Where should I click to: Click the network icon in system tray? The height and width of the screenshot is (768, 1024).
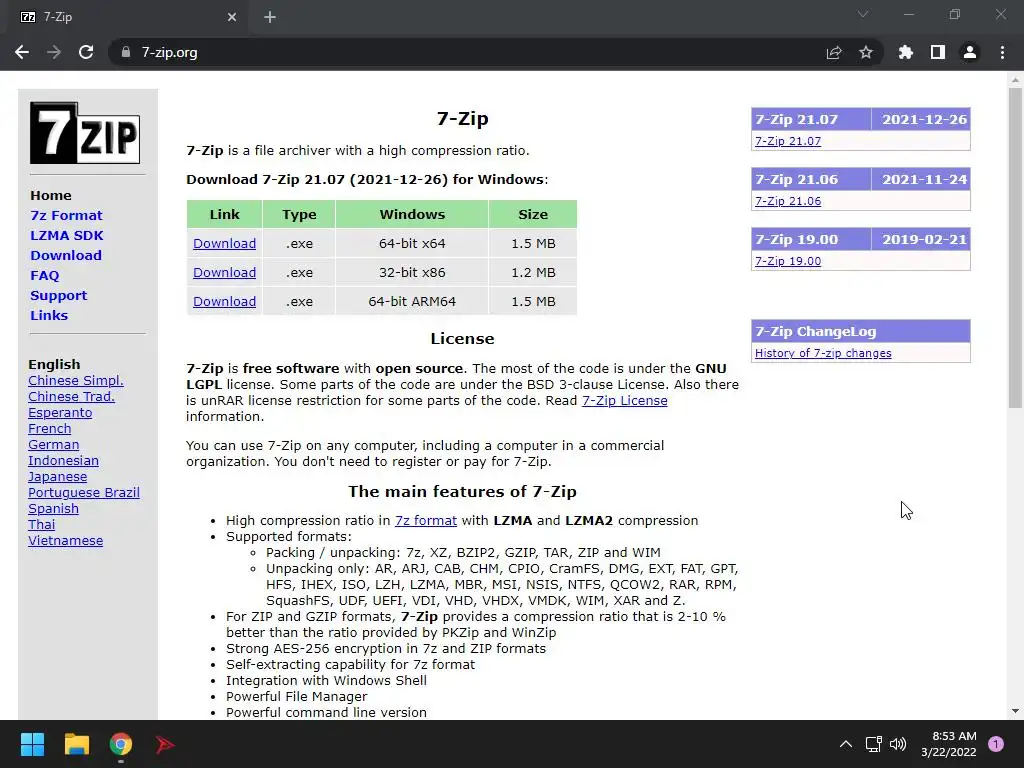873,744
